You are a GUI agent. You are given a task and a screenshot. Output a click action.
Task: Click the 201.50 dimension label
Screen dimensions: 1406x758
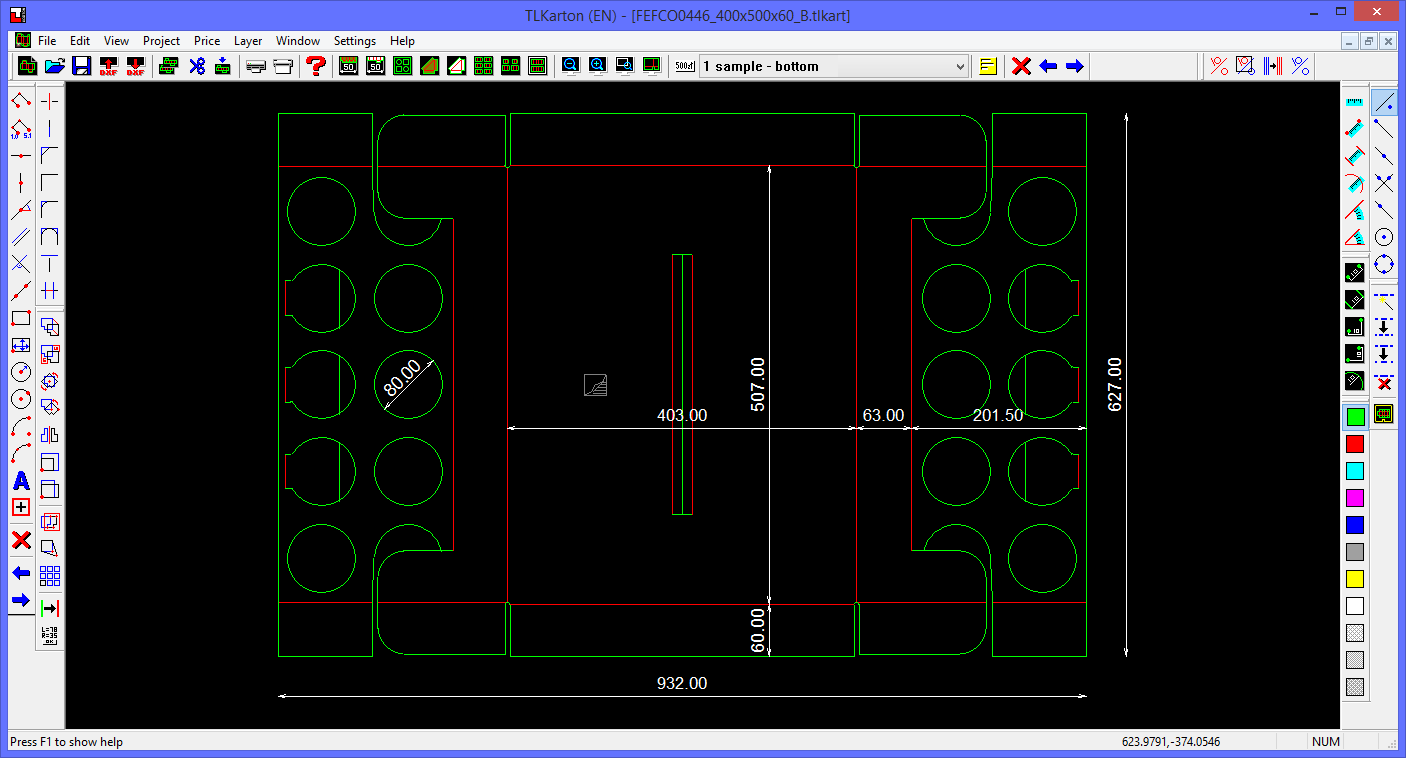[998, 415]
